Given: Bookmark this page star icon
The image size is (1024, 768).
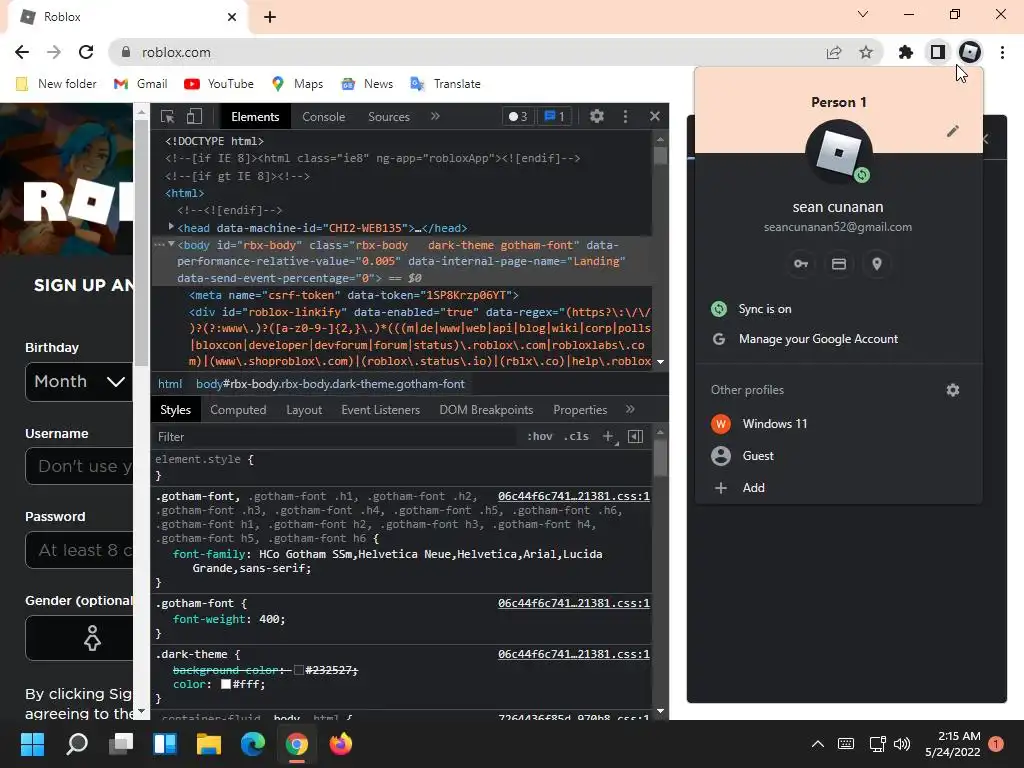Looking at the screenshot, I should coord(866,52).
